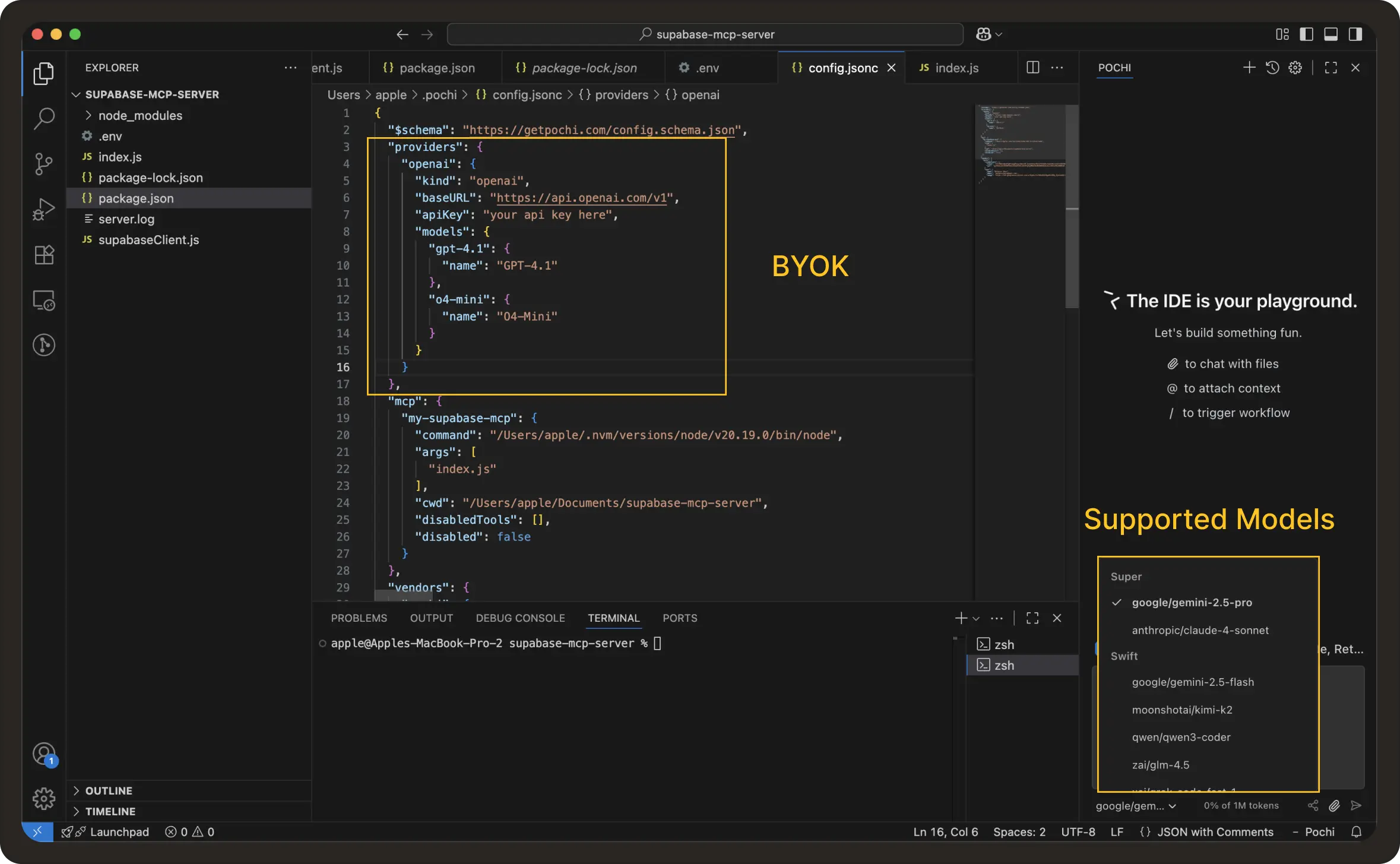This screenshot has width=1400, height=864.
Task: Open the Run and Debug view
Action: click(43, 209)
